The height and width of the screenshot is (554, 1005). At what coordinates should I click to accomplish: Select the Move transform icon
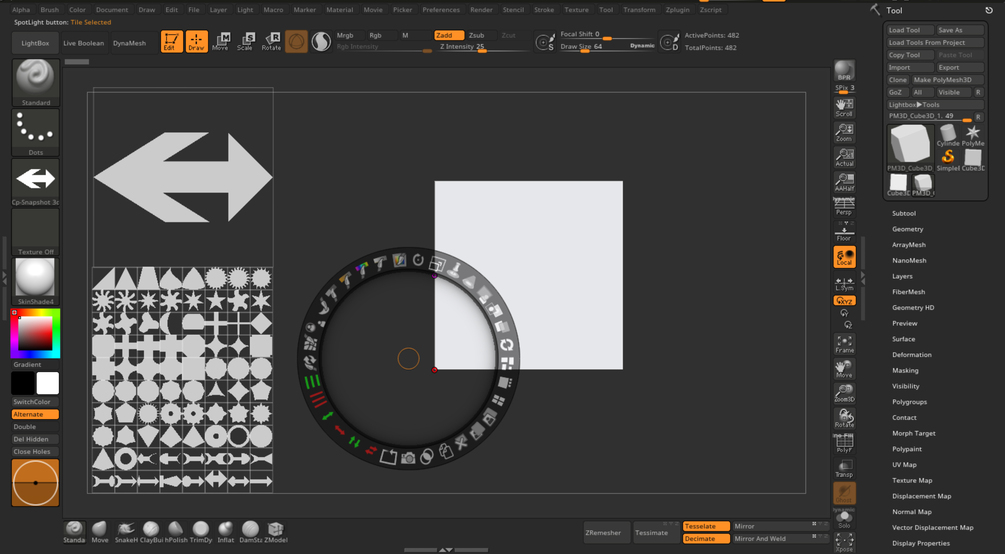pyautogui.click(x=220, y=42)
